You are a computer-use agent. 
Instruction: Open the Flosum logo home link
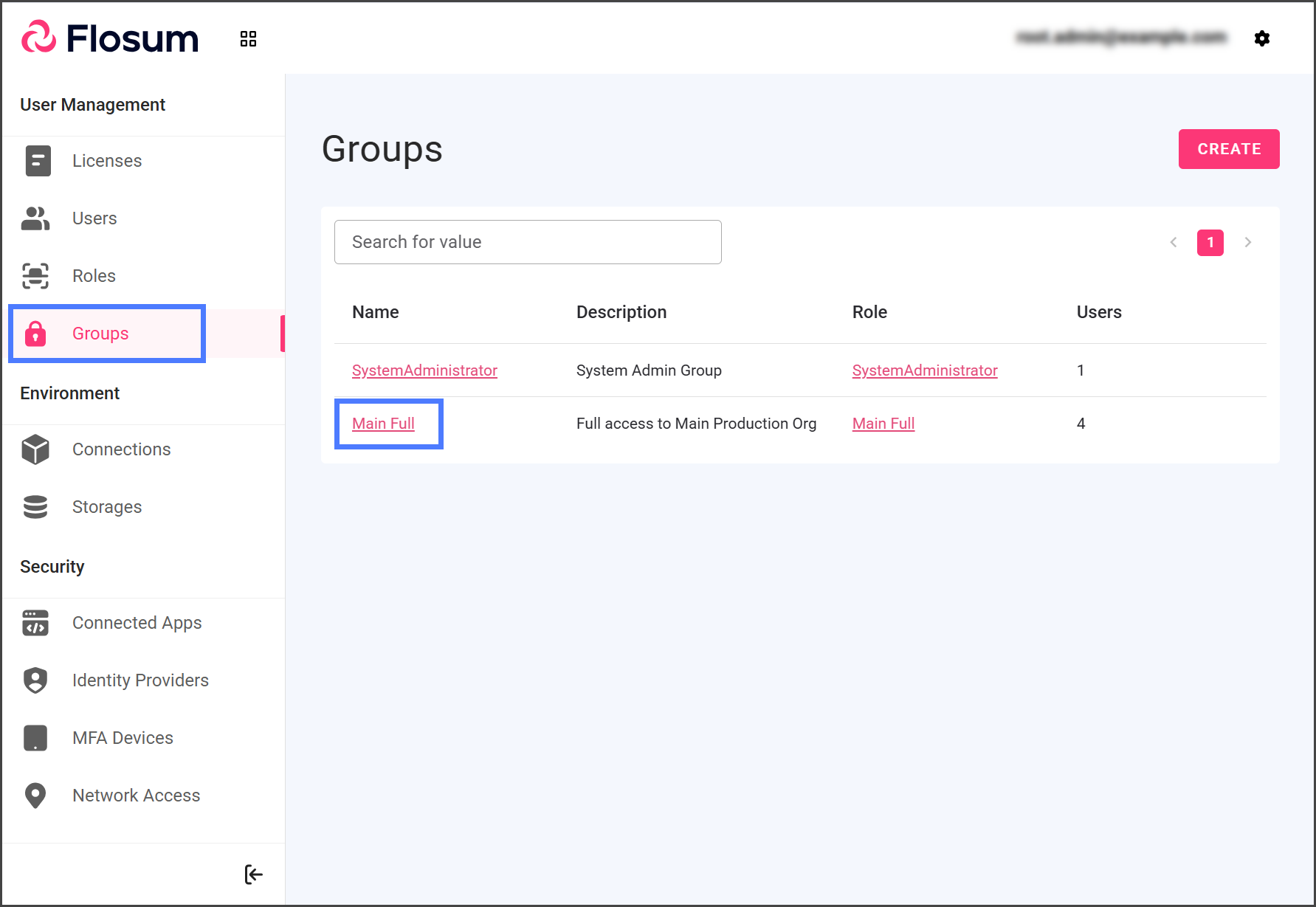coord(111,38)
